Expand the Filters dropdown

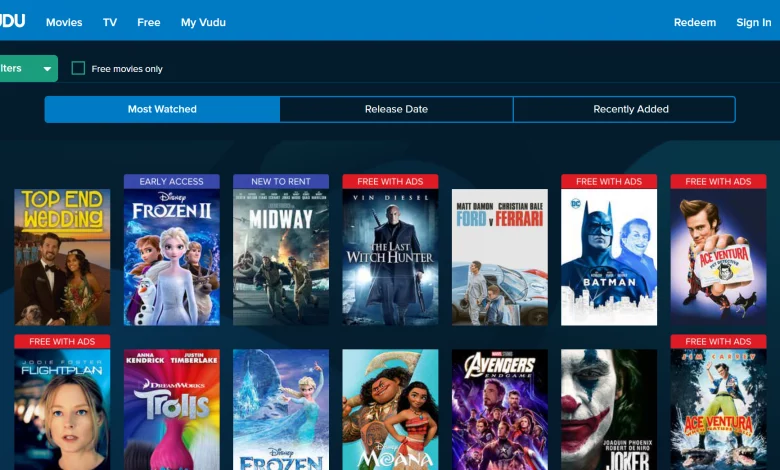coord(28,68)
